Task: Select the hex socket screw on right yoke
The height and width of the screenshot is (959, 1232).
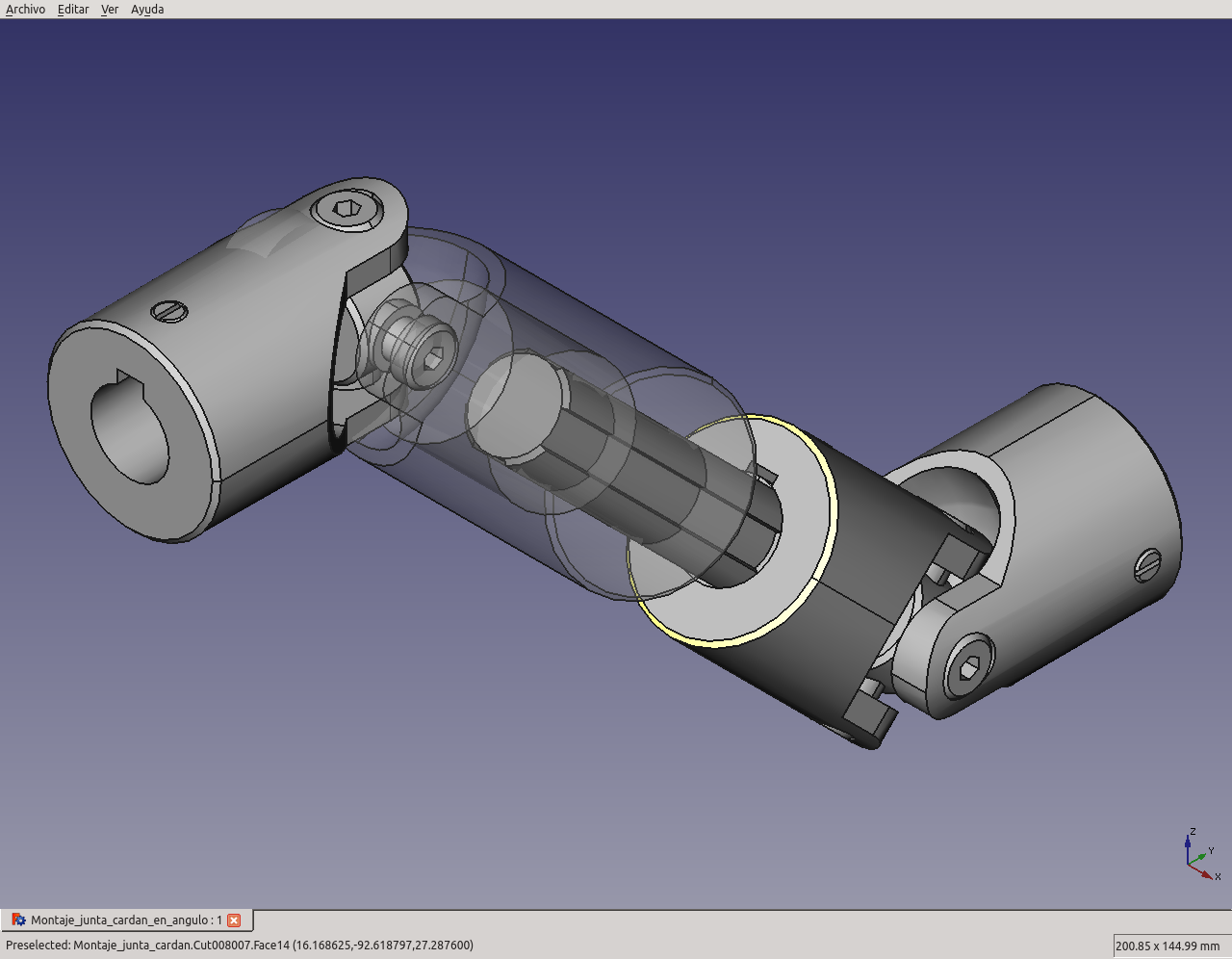Action: [969, 667]
